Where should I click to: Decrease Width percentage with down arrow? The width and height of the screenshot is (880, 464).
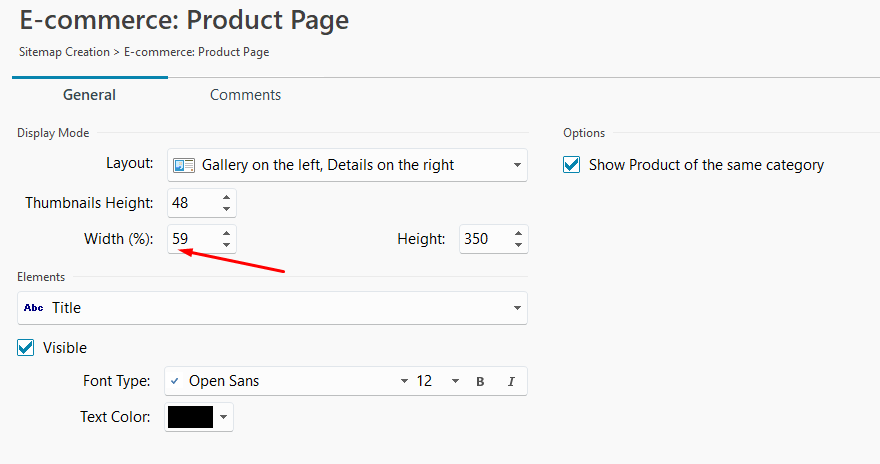pos(227,245)
